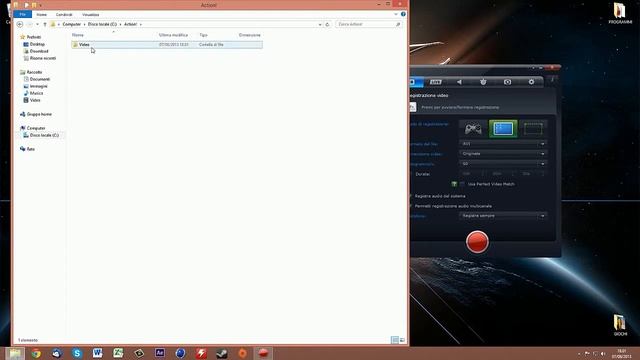The width and height of the screenshot is (640, 360).
Task: Focus the Cerca Action! search field
Action: [369, 24]
